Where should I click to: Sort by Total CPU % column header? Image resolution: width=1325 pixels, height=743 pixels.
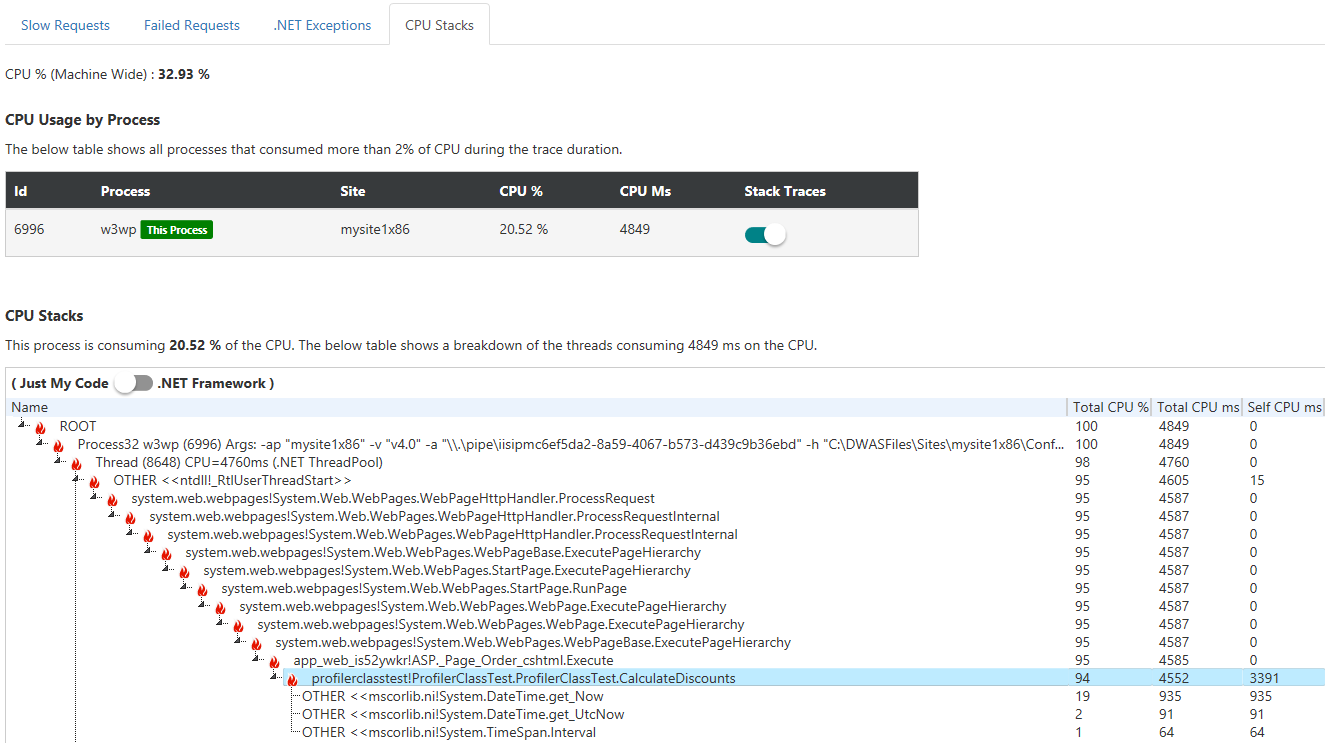(x=1111, y=407)
